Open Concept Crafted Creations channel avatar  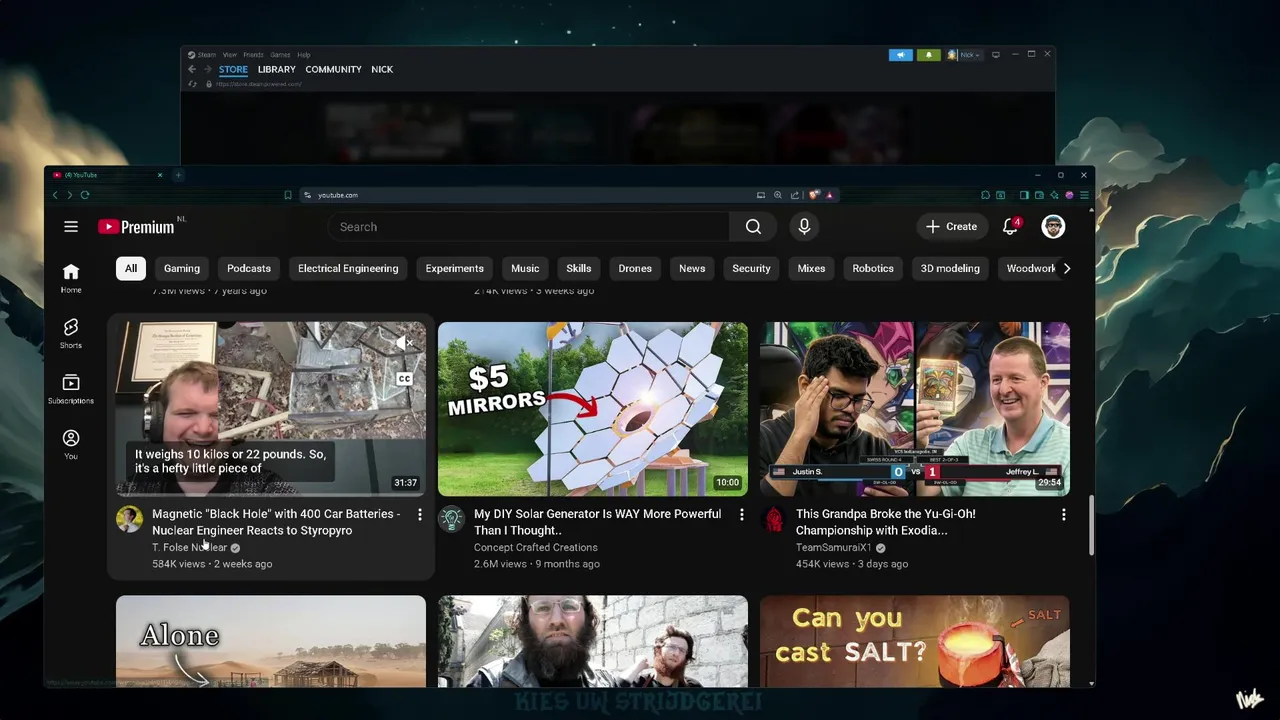click(x=451, y=519)
